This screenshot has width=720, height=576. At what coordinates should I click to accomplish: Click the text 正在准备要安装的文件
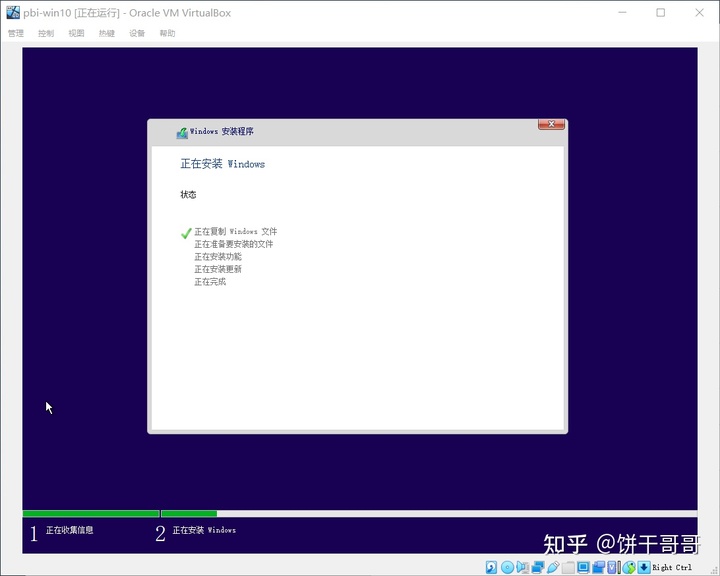pyautogui.click(x=234, y=244)
